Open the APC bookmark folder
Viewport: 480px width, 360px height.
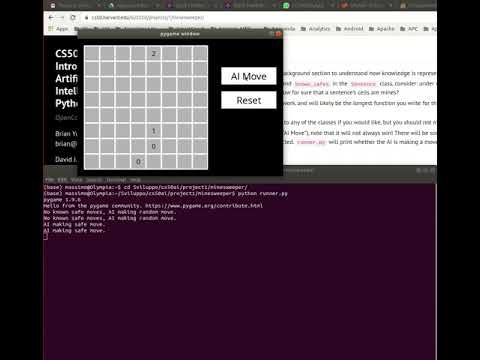pyautogui.click(x=409, y=29)
